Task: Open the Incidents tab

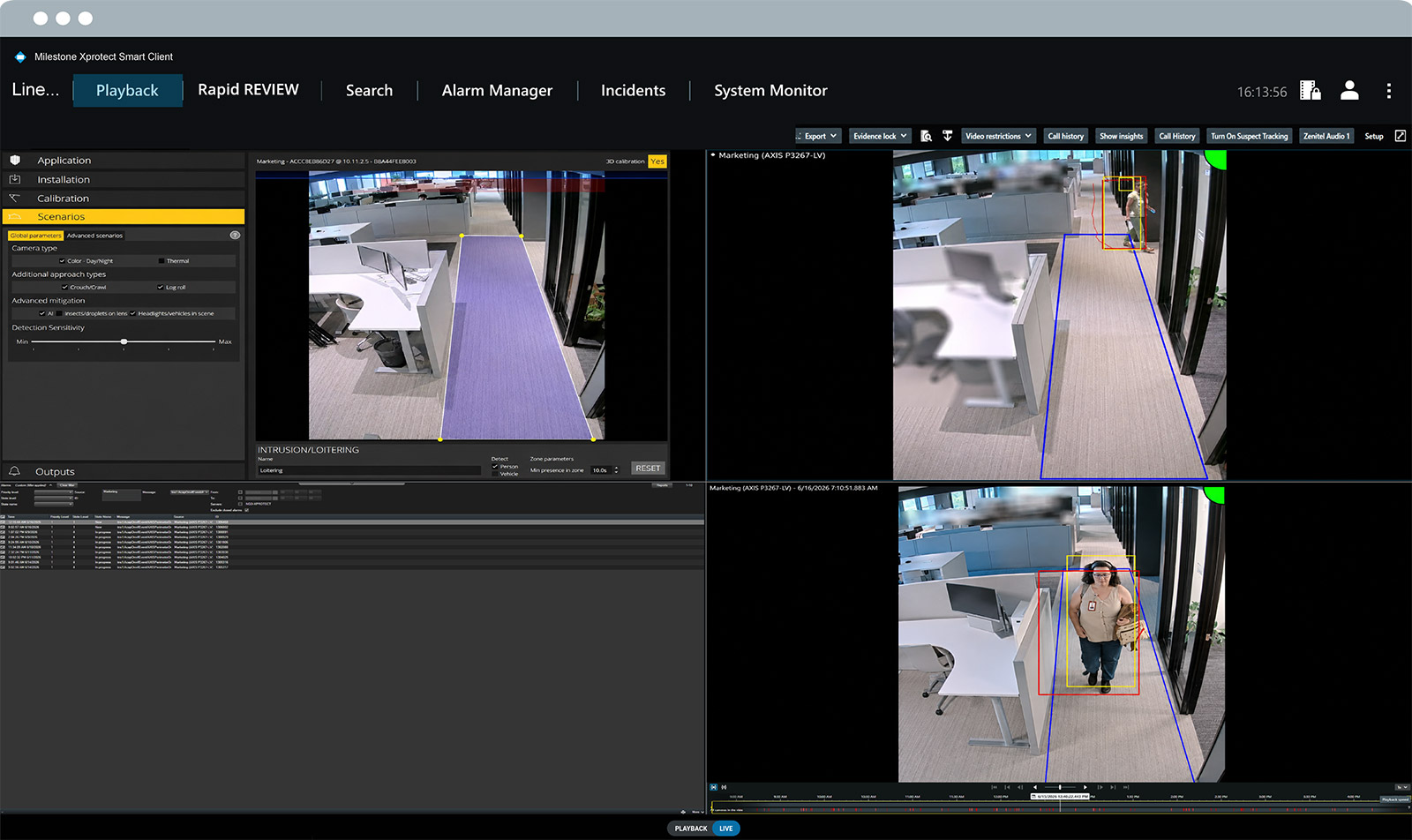Action: (x=633, y=90)
